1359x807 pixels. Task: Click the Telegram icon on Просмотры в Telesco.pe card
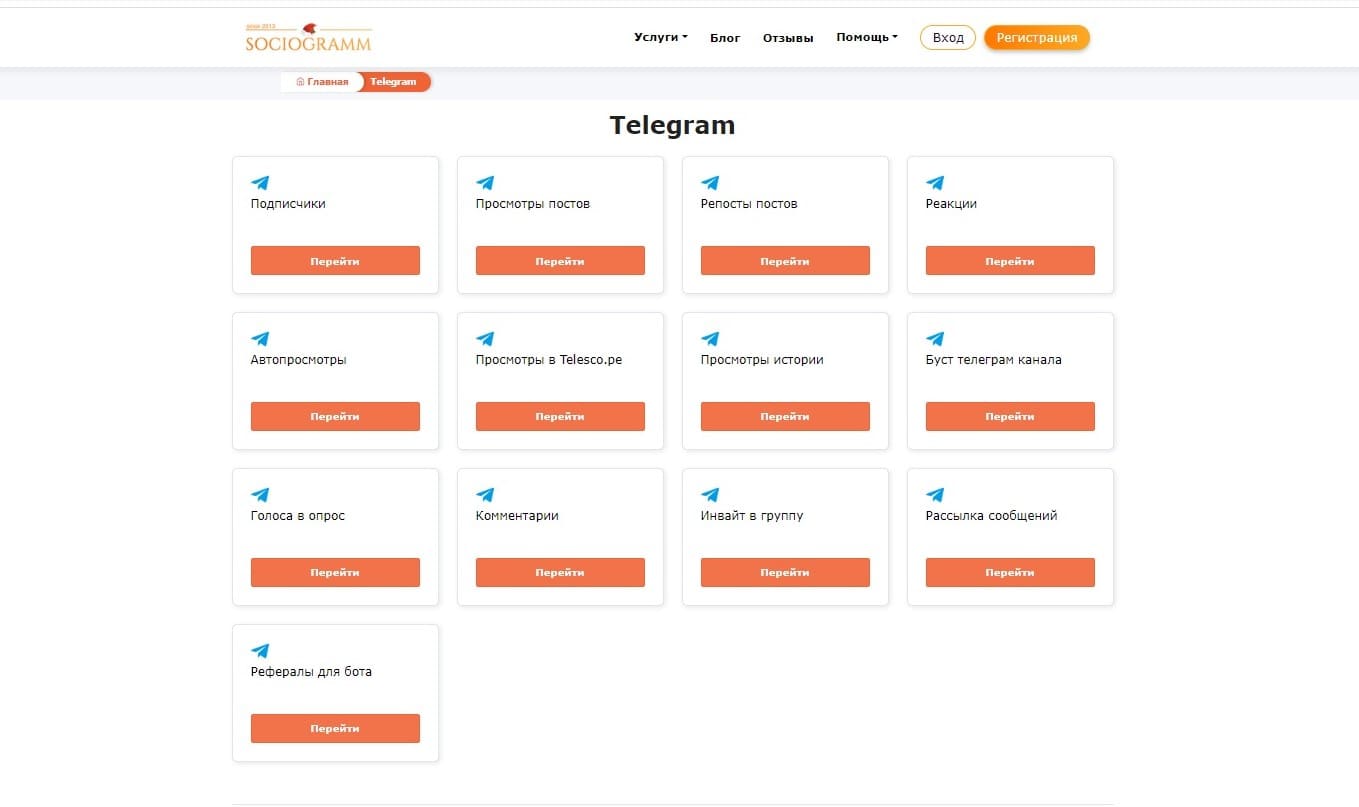(x=485, y=339)
